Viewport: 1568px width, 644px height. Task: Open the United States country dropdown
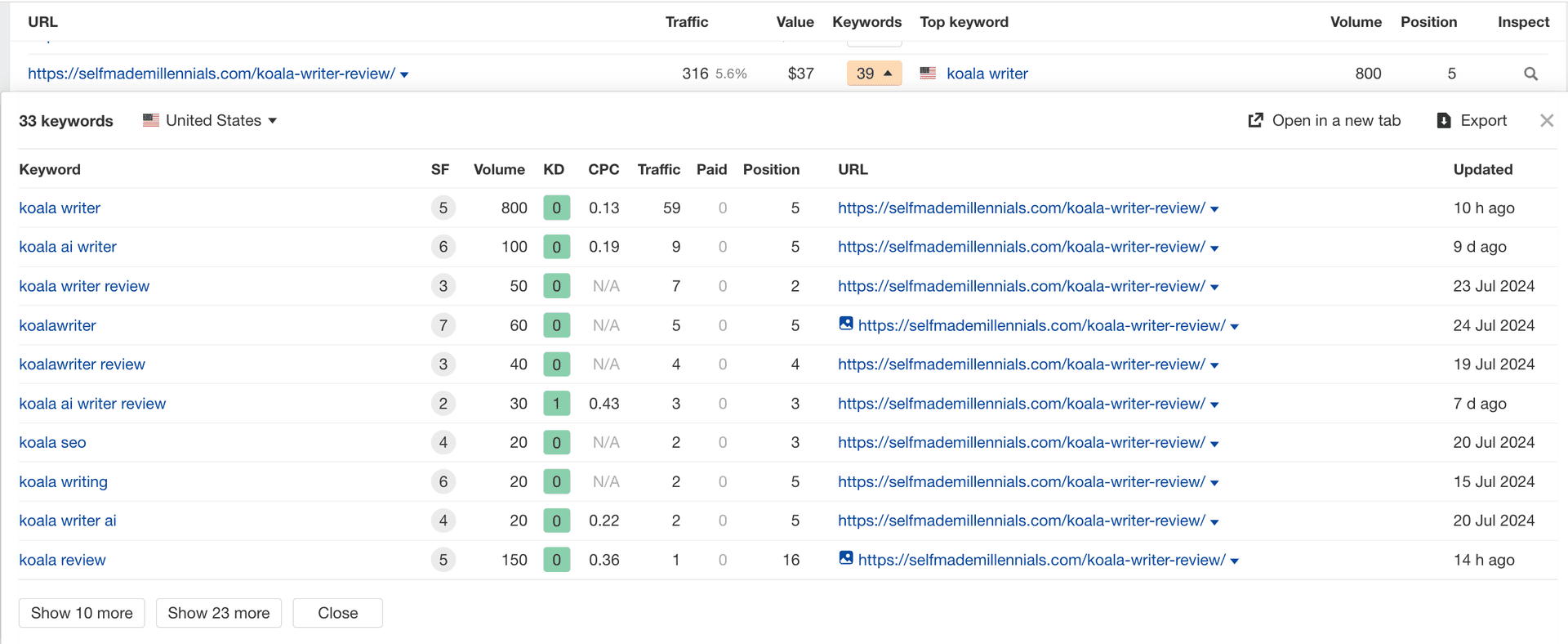[211, 120]
